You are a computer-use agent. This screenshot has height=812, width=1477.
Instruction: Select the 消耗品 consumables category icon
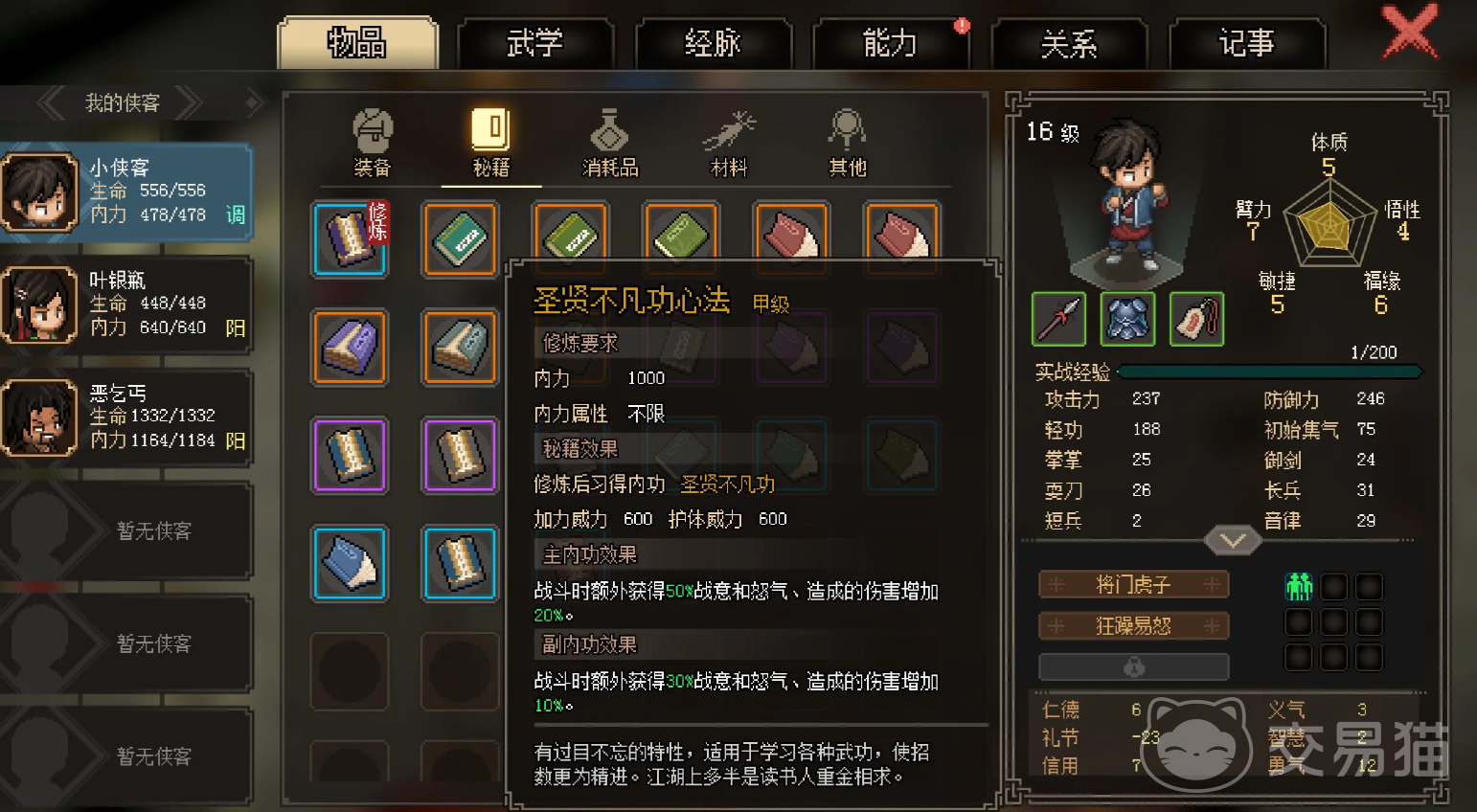tap(610, 144)
